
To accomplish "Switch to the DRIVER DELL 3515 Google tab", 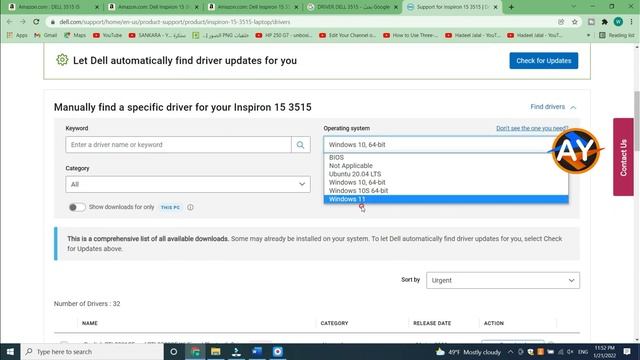I will click(x=353, y=7).
